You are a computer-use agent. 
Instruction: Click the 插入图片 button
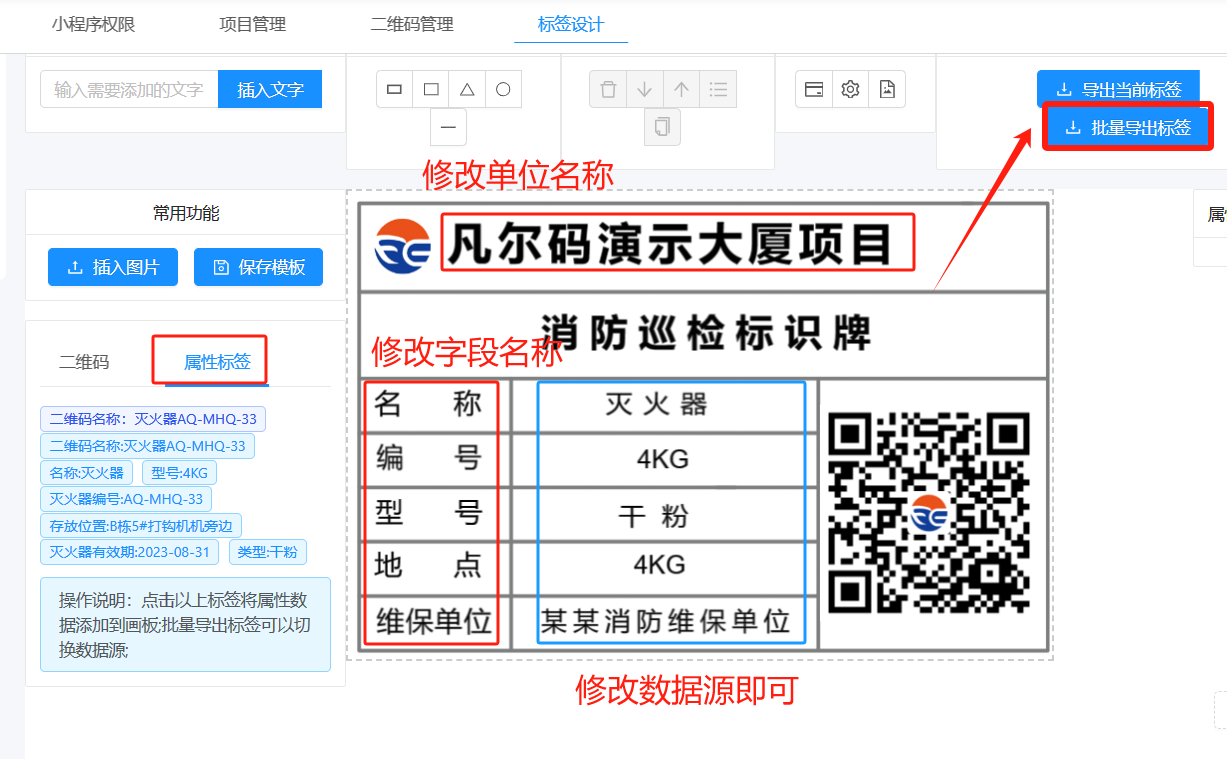click(x=112, y=267)
